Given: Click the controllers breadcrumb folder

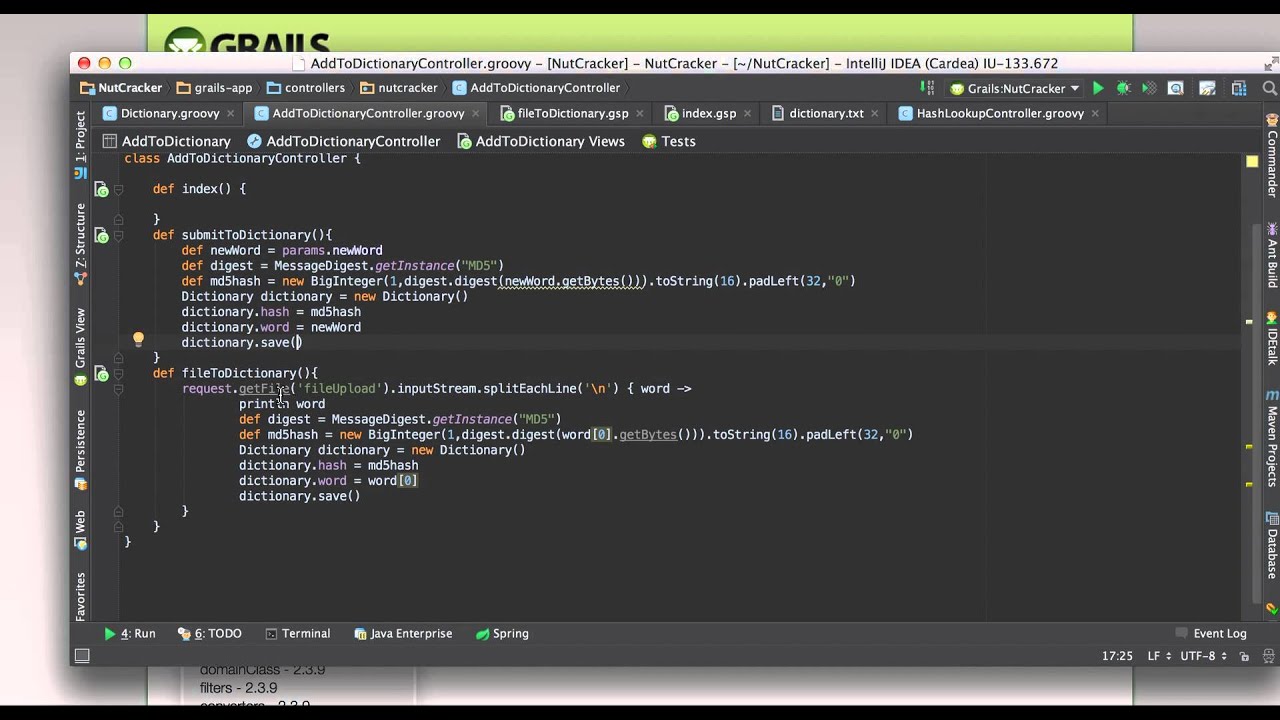Looking at the screenshot, I should [306, 88].
